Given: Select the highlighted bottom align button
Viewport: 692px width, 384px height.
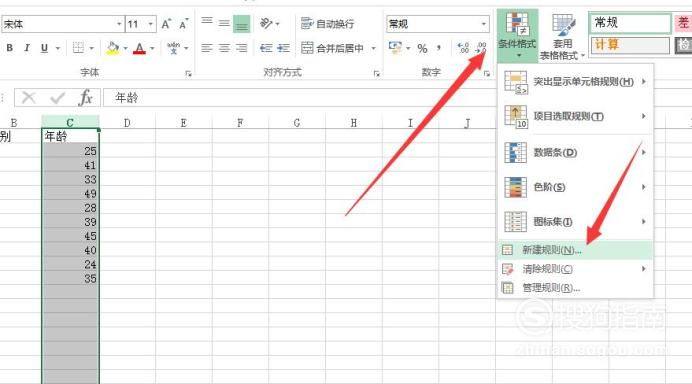Looking at the screenshot, I should 241,24.
